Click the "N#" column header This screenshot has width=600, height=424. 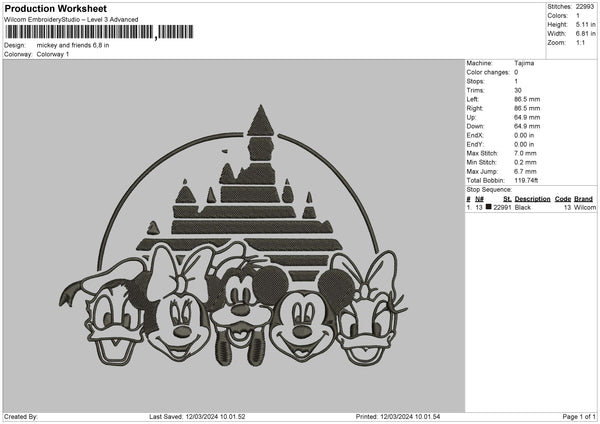tap(479, 199)
